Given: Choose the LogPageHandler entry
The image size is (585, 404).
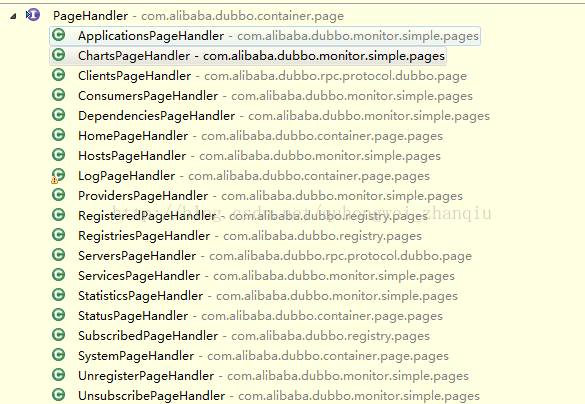Looking at the screenshot, I should click(254, 176).
